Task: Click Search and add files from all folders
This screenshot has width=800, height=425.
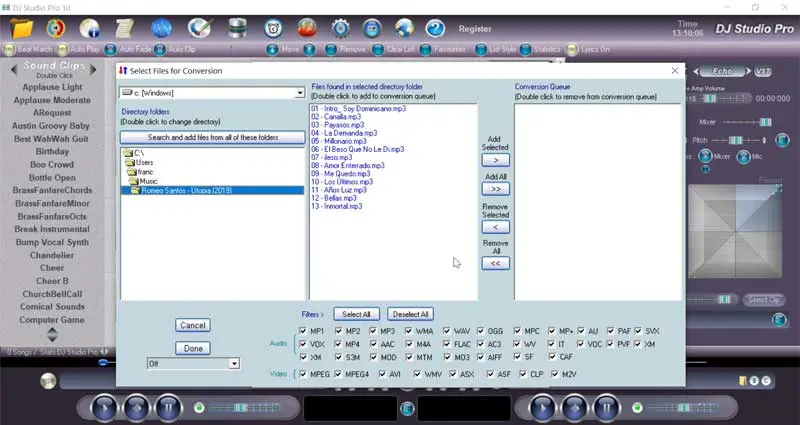Action: [213, 137]
